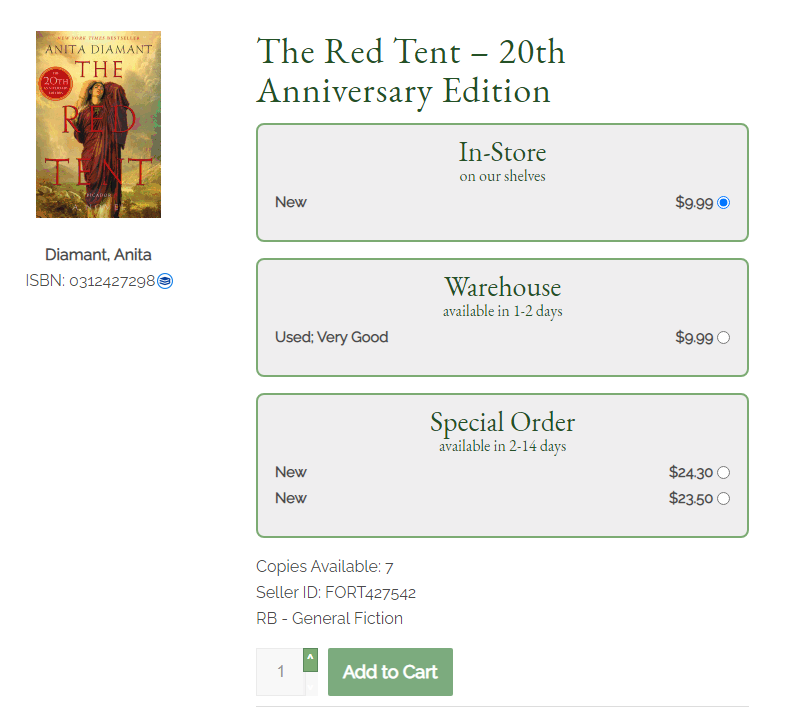The height and width of the screenshot is (713, 788).
Task: Choose the Special Order $24.30 option
Action: click(723, 472)
